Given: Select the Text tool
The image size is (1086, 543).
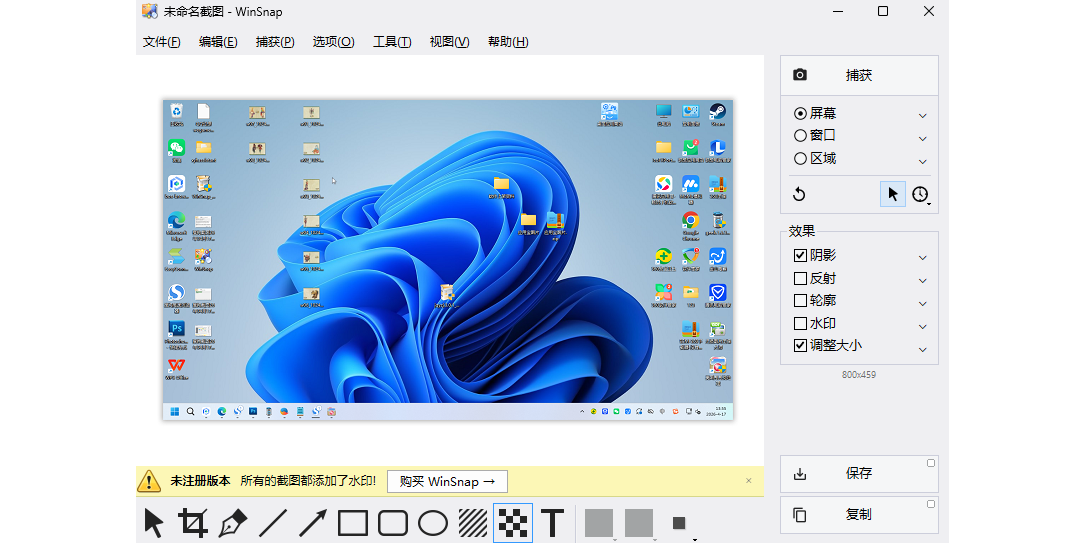Looking at the screenshot, I should point(553,523).
